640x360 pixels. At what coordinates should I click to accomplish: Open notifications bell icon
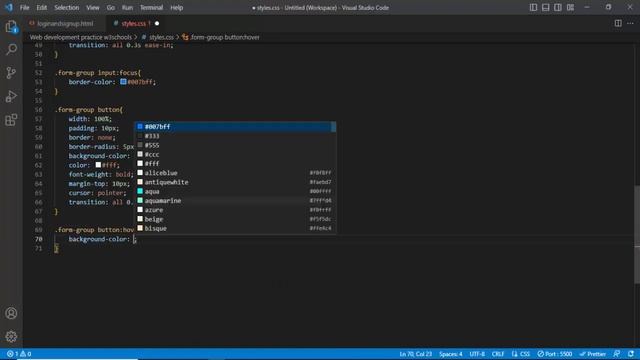tap(631, 354)
